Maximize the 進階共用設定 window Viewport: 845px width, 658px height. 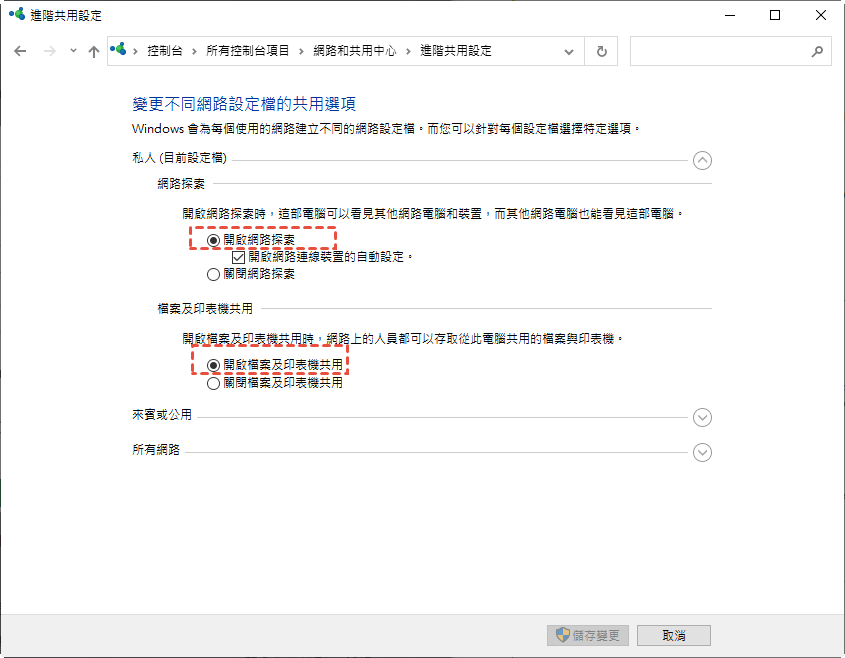(x=775, y=15)
